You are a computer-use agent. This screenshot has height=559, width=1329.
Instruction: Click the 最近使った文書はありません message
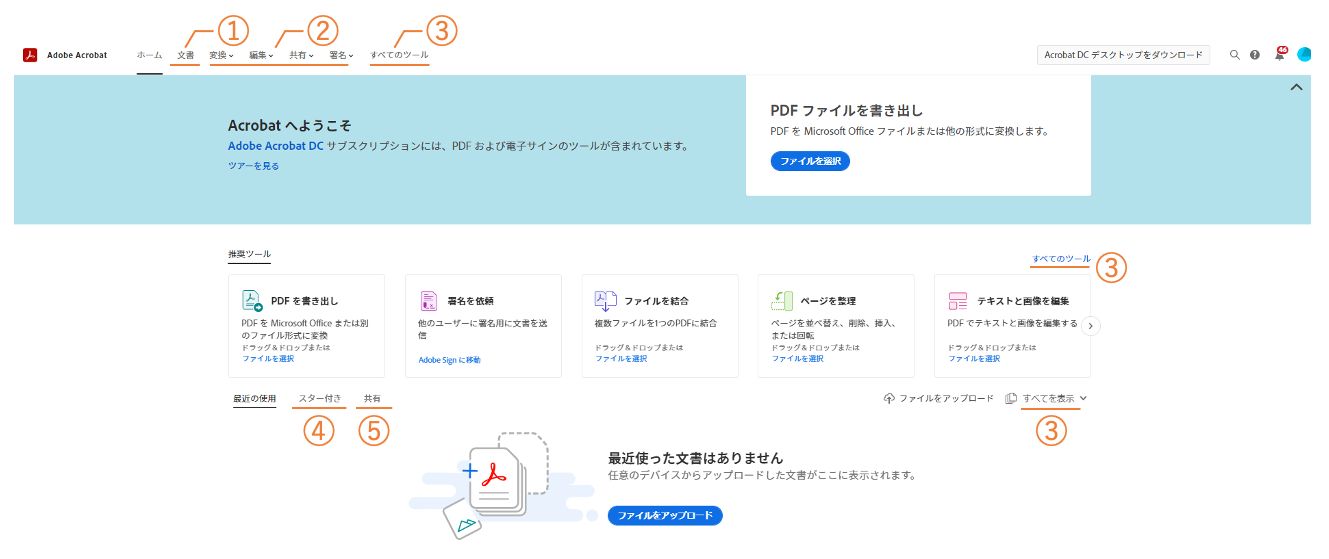(x=695, y=458)
